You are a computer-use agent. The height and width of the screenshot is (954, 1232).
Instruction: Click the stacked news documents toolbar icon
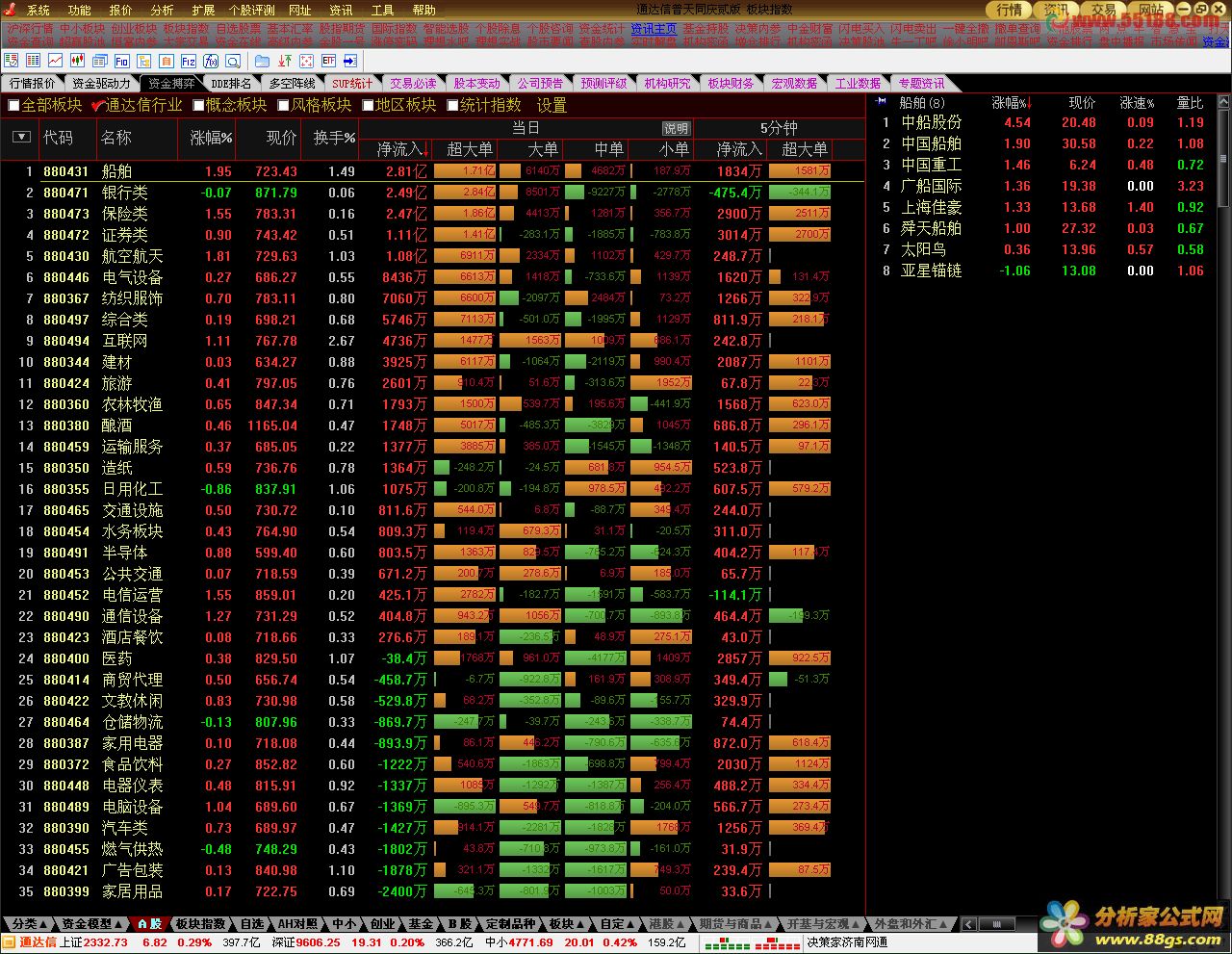point(99,60)
